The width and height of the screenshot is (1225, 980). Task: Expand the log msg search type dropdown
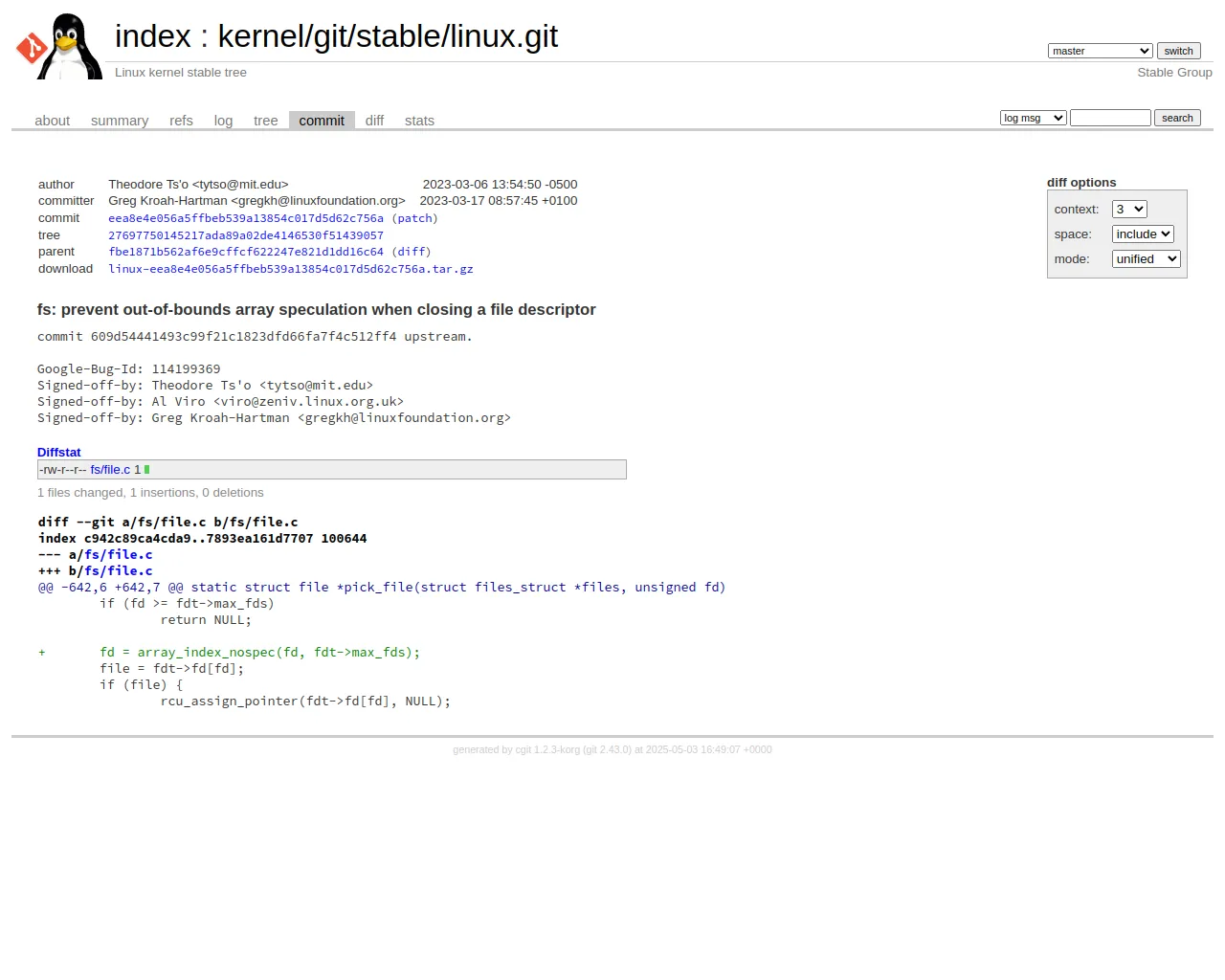pyautogui.click(x=1033, y=118)
